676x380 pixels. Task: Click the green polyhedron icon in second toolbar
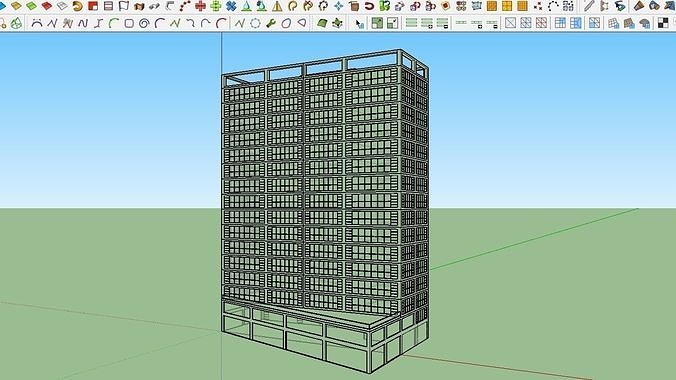(16, 23)
